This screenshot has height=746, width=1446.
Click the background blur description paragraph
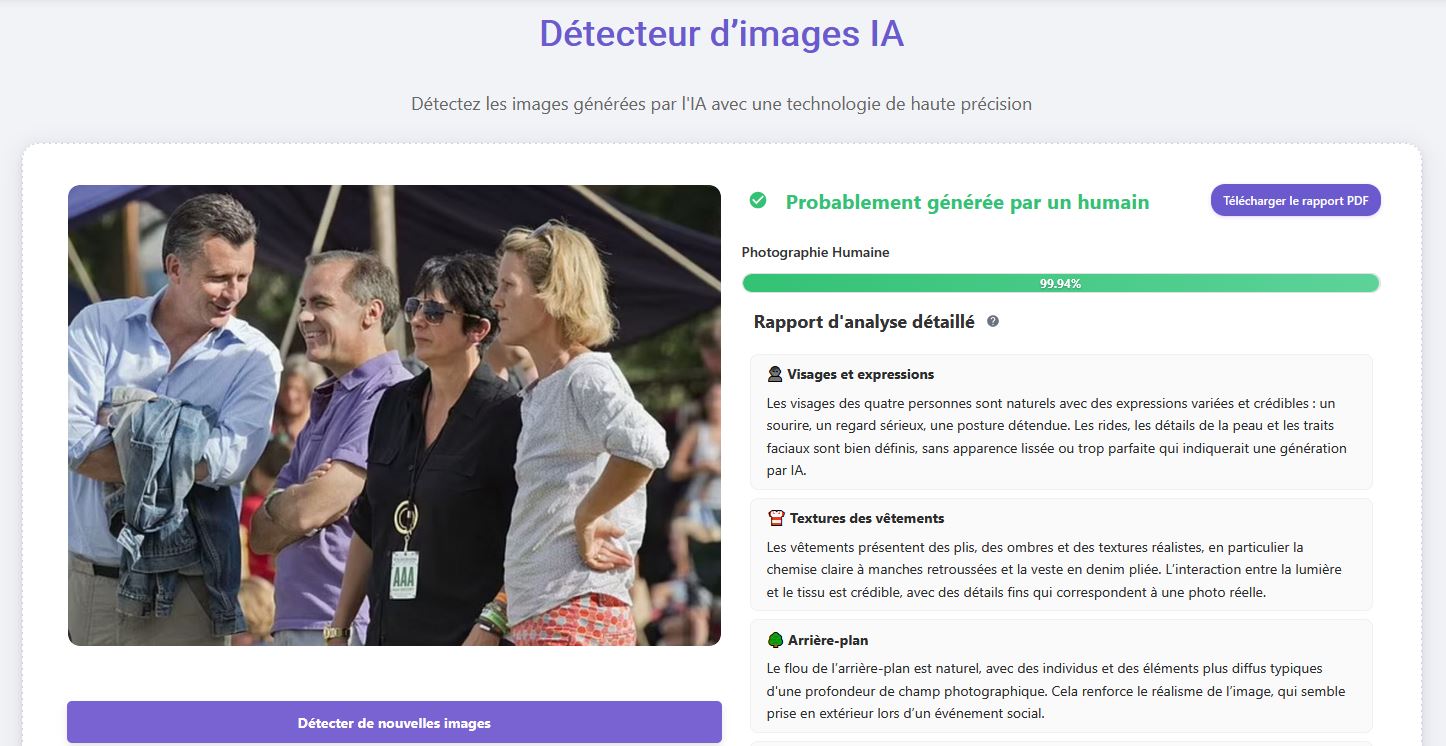pos(1055,691)
